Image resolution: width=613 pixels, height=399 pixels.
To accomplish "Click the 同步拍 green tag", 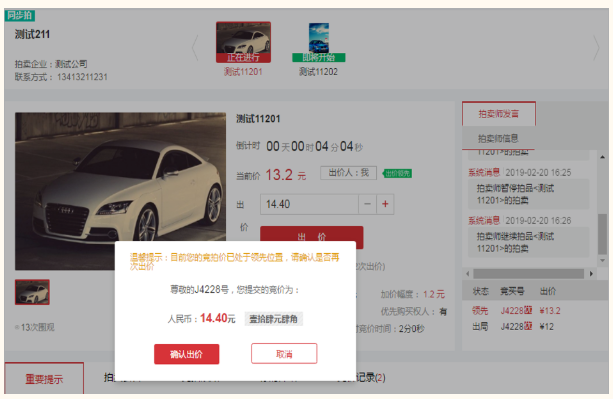I will point(20,16).
